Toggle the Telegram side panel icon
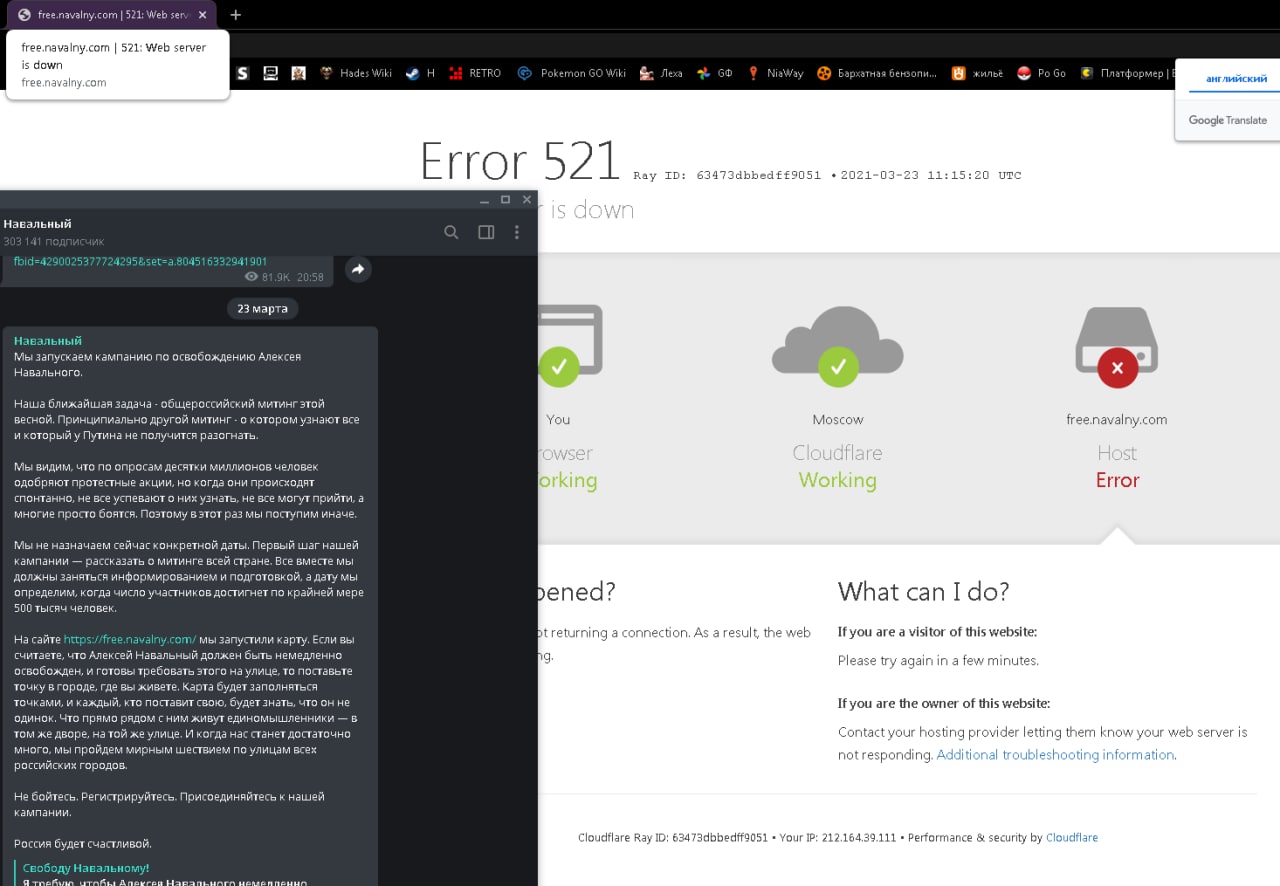Screen dimensions: 1280x886 pyautogui.click(x=486, y=232)
